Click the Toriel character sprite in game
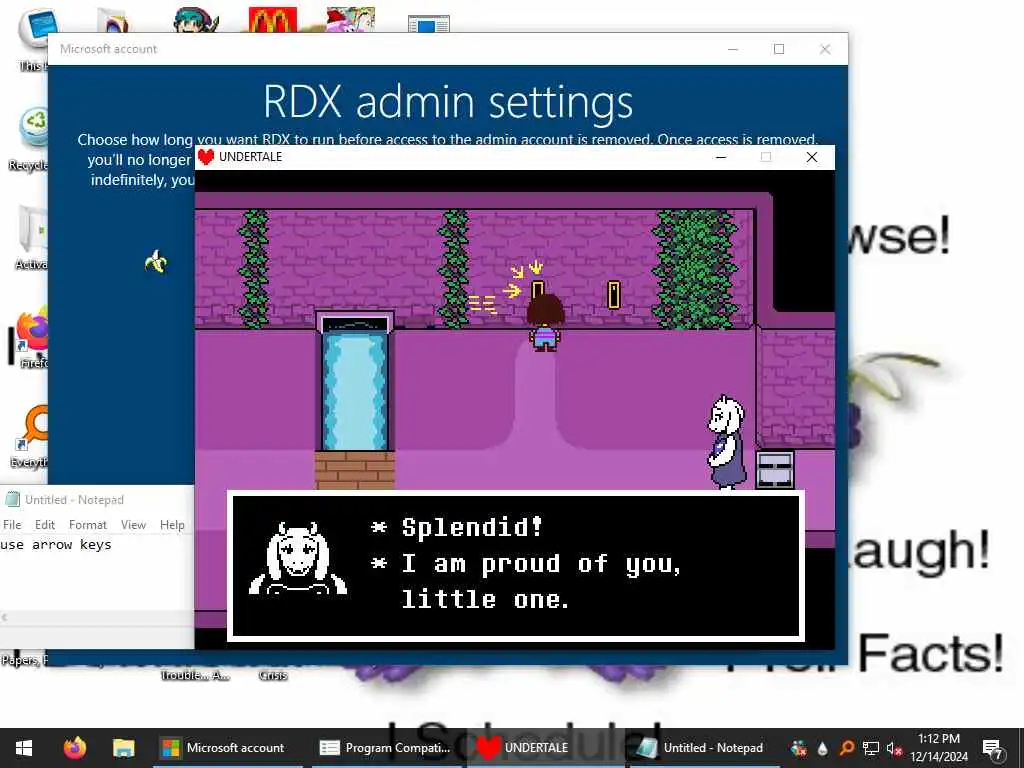The height and width of the screenshot is (768, 1024). [726, 441]
